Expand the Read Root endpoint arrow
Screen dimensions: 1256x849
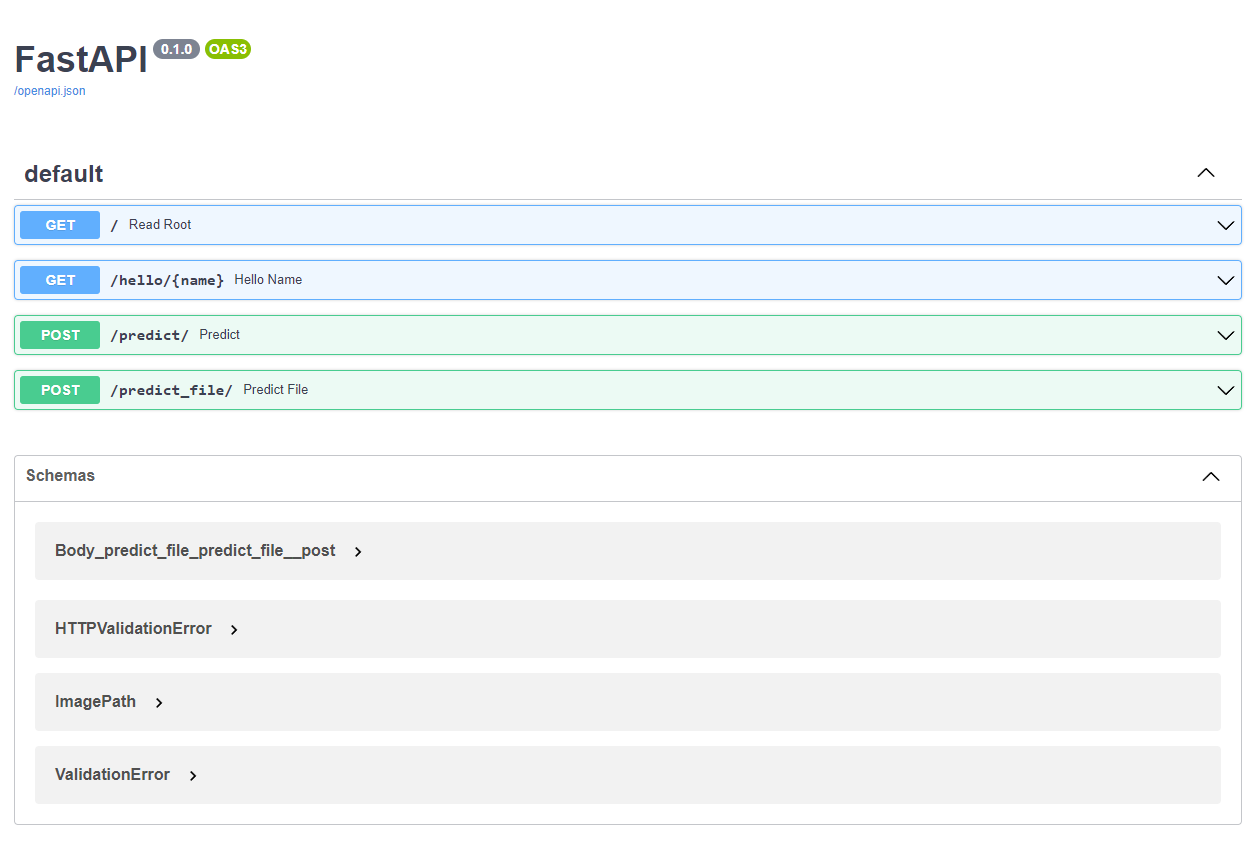tap(1226, 225)
